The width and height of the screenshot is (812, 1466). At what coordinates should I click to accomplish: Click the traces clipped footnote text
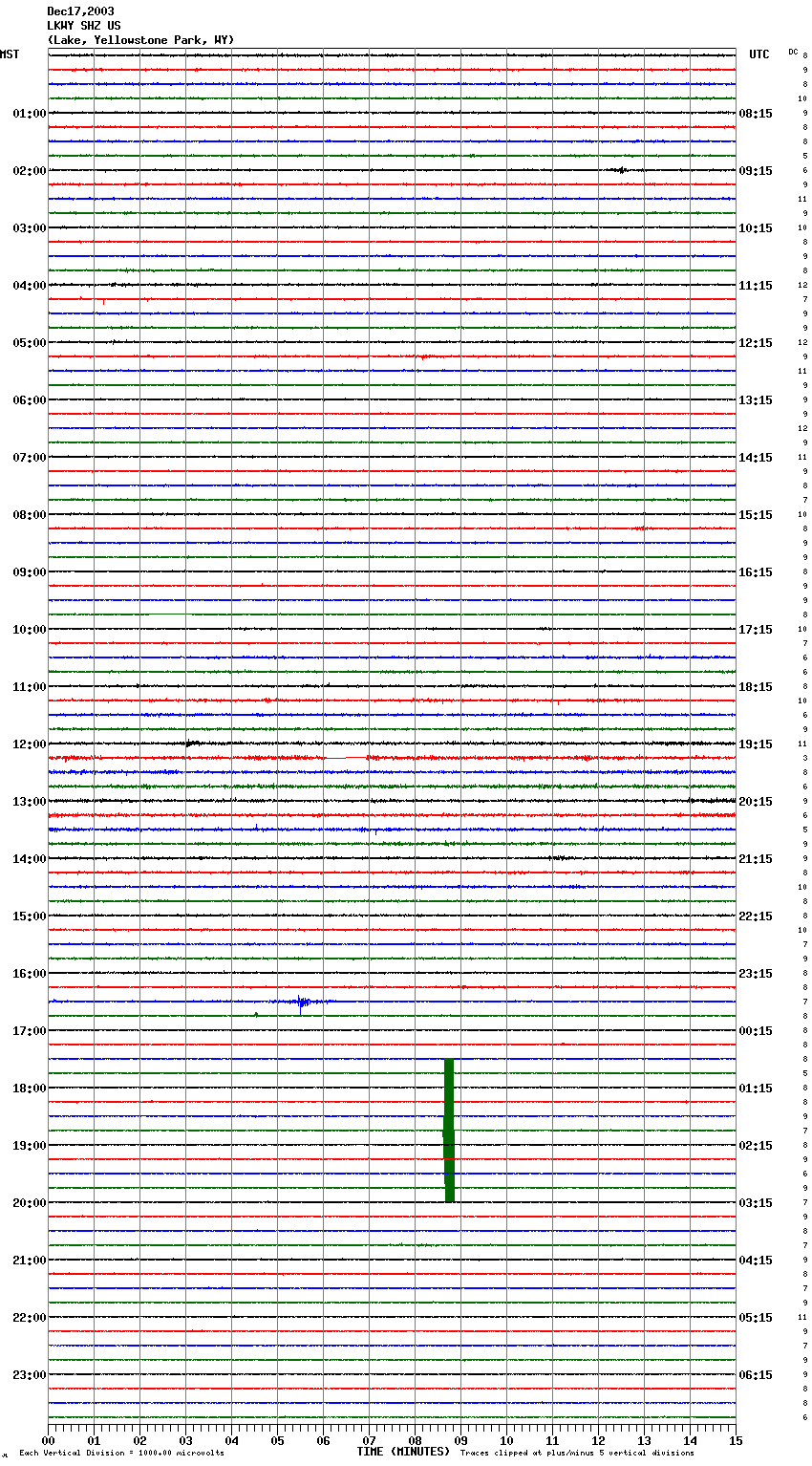point(577,1454)
